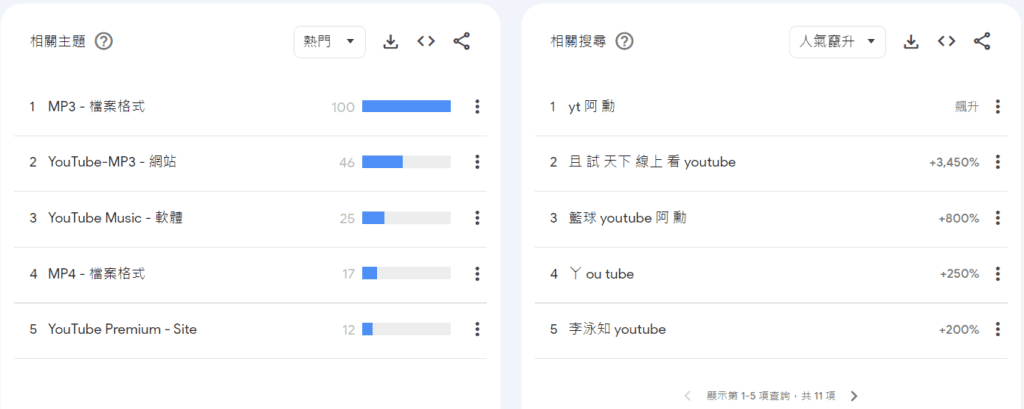Open the 熱門 sort dropdown
Image resolution: width=1024 pixels, height=409 pixels.
click(x=330, y=42)
